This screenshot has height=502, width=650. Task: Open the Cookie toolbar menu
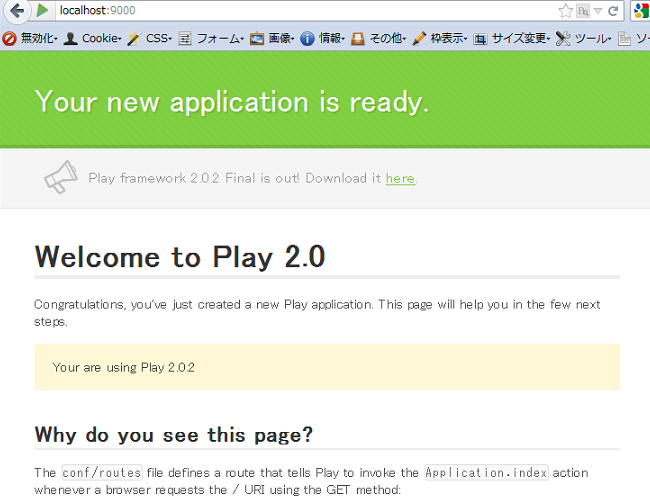pos(102,39)
